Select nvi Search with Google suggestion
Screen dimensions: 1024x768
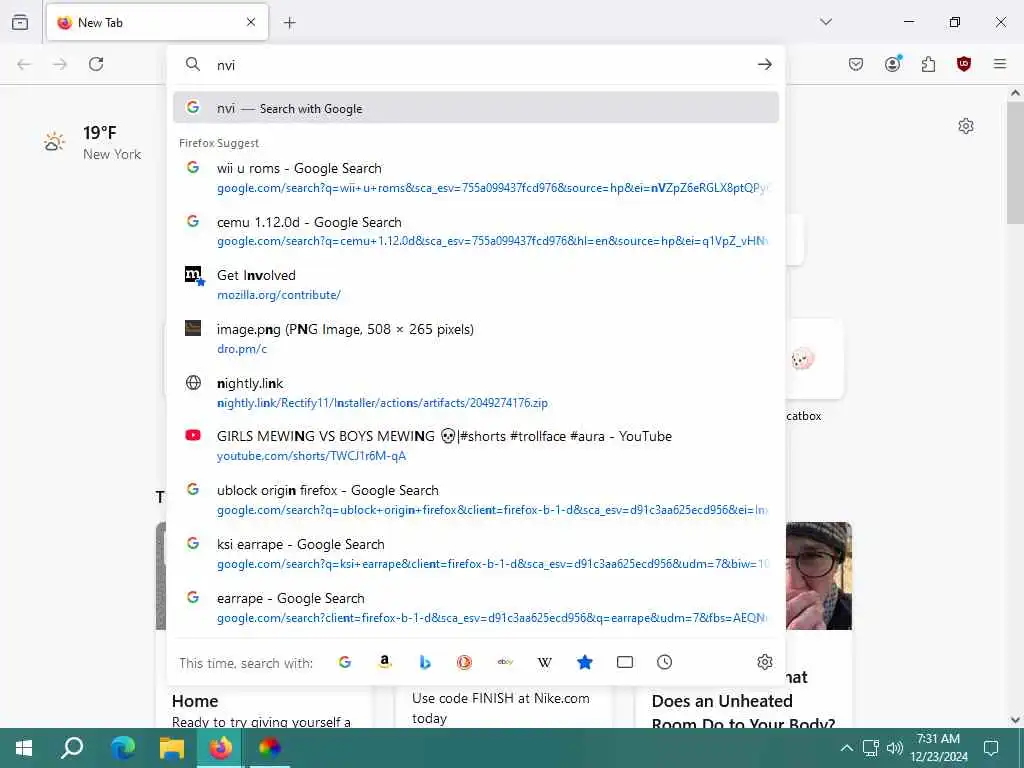pos(476,108)
